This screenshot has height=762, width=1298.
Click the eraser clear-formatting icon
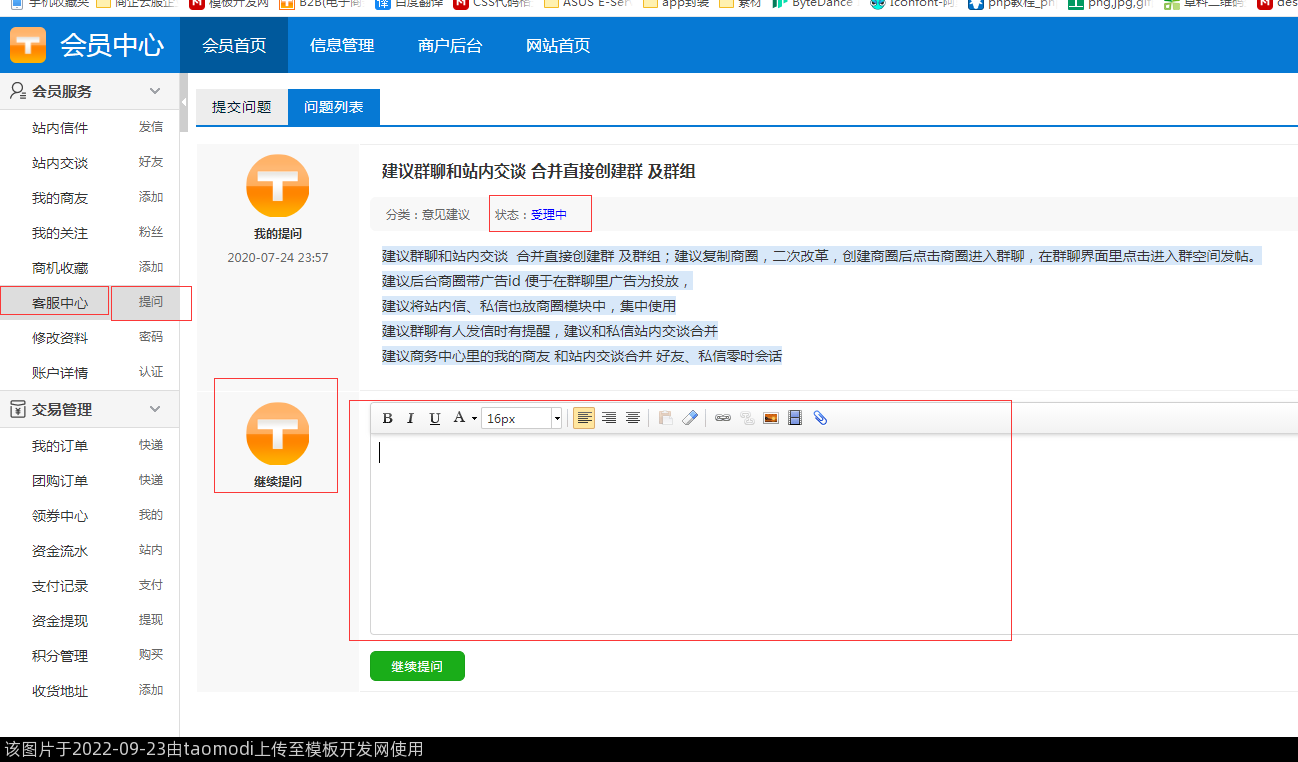pos(690,418)
